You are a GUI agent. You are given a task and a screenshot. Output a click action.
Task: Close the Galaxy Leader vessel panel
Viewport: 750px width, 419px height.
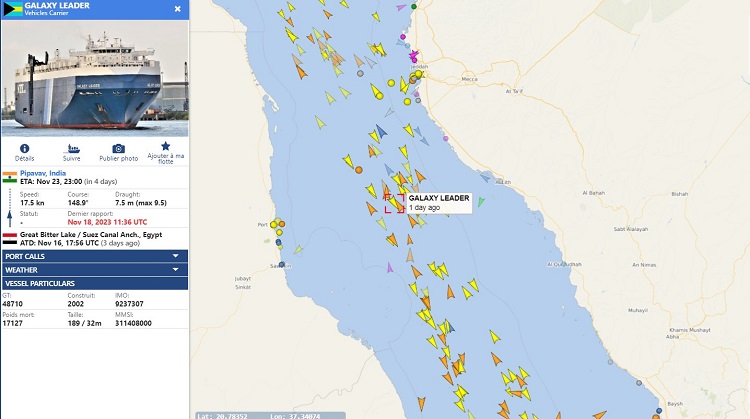177,9
